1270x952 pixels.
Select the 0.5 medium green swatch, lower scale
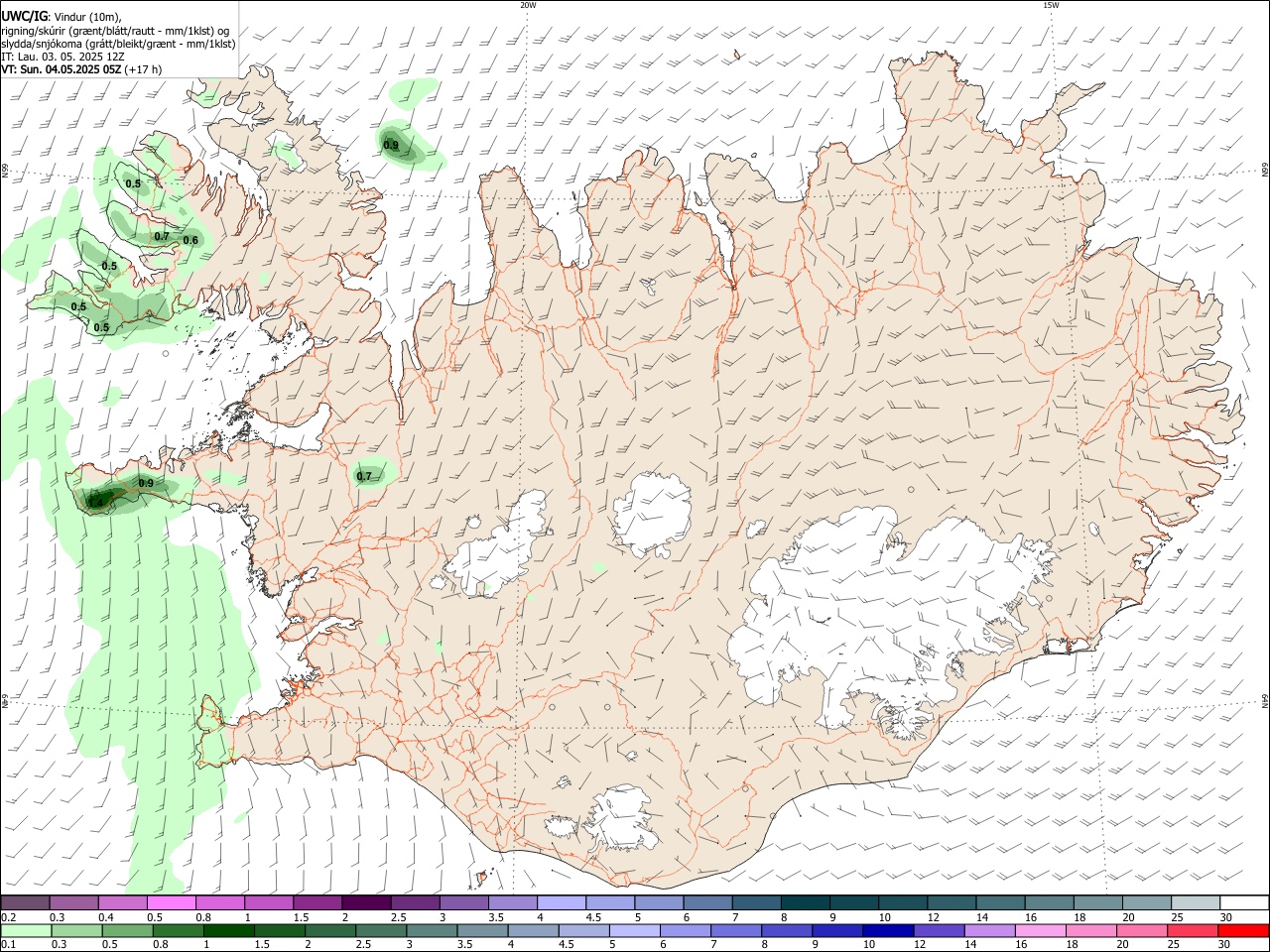tap(127, 930)
